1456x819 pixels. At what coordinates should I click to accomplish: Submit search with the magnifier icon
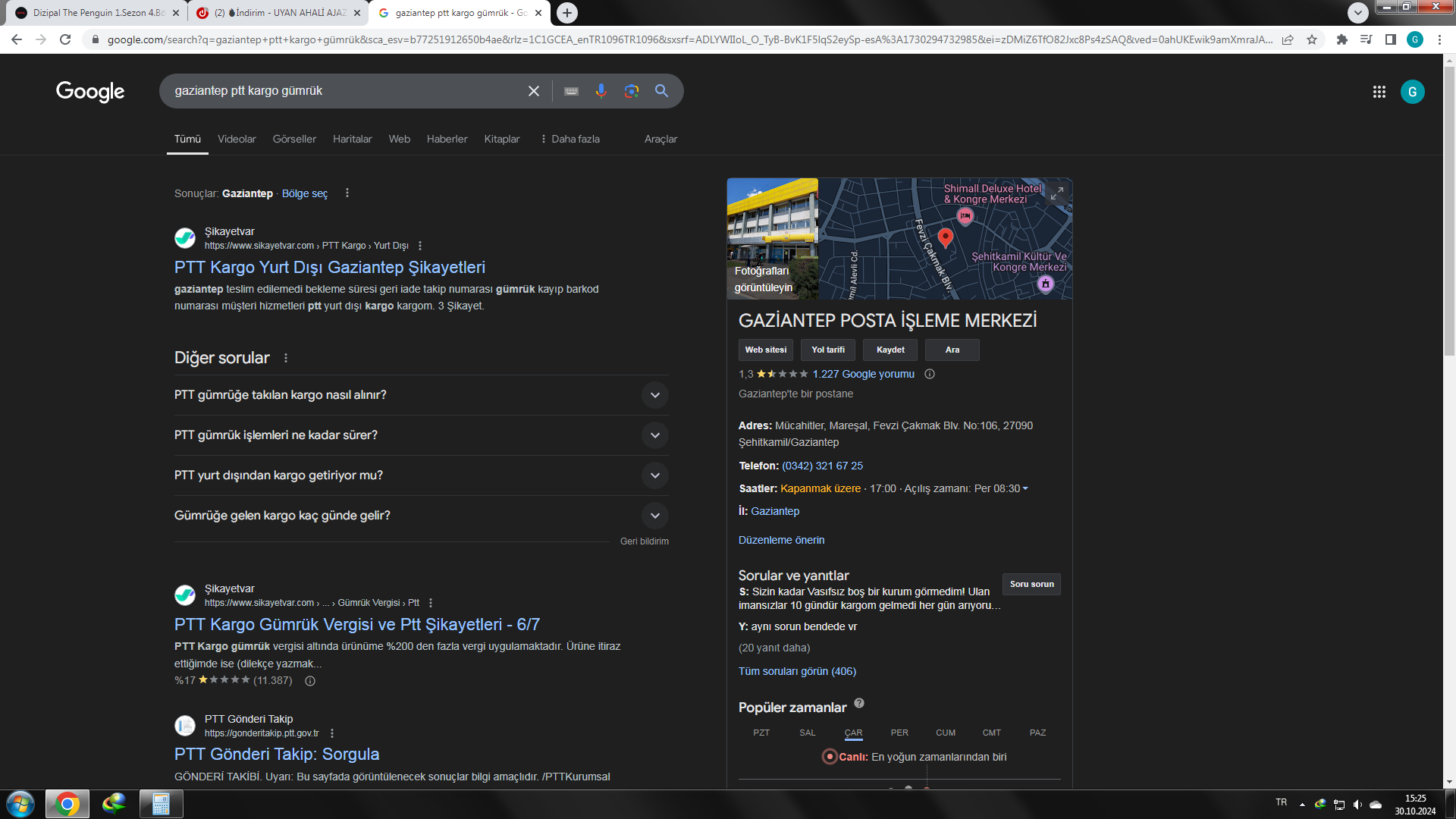click(x=661, y=91)
